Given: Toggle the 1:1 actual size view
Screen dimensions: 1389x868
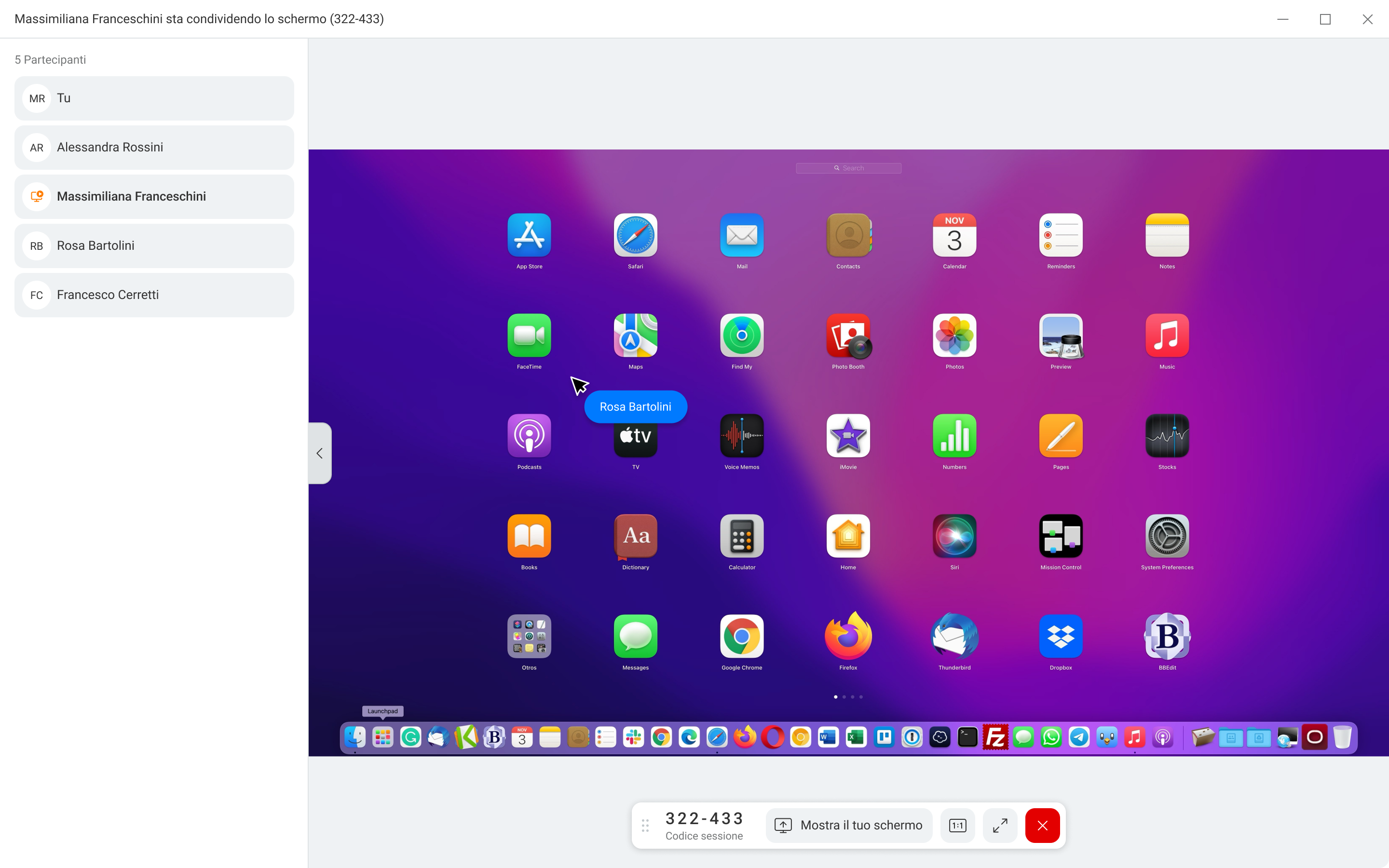Looking at the screenshot, I should [x=957, y=826].
